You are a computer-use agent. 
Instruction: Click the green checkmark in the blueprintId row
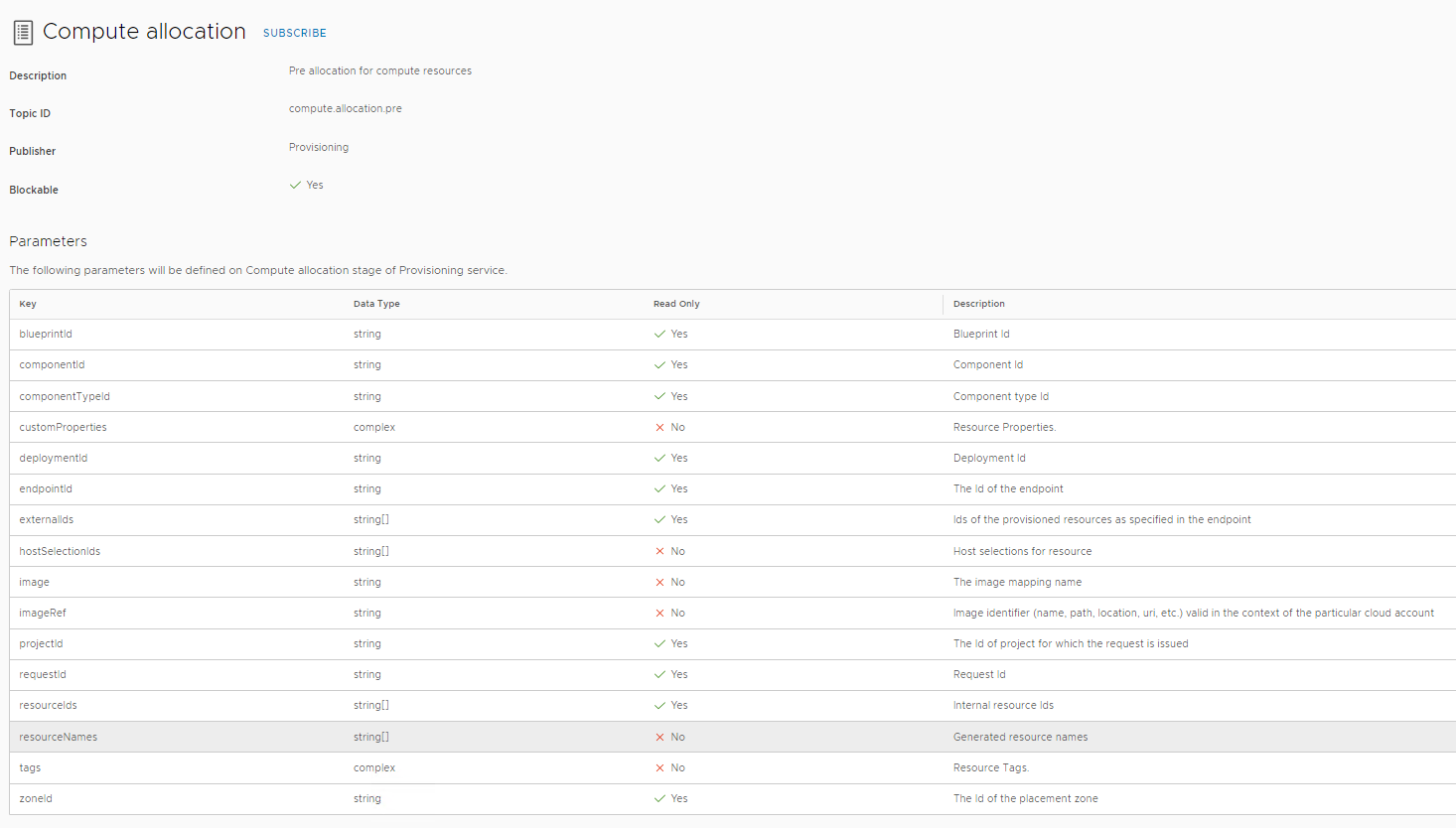(x=658, y=334)
